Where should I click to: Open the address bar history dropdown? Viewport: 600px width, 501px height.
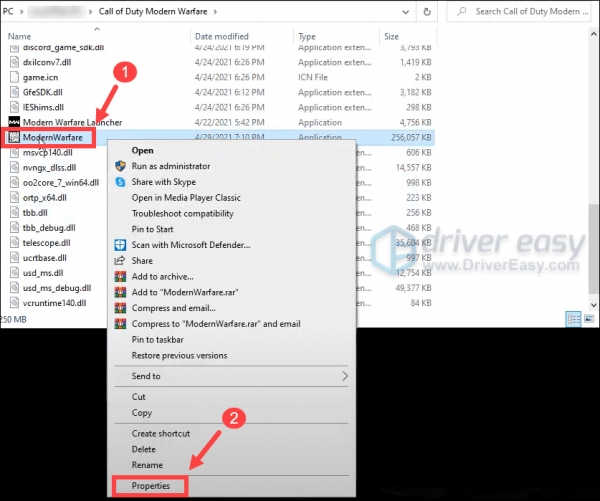click(406, 12)
